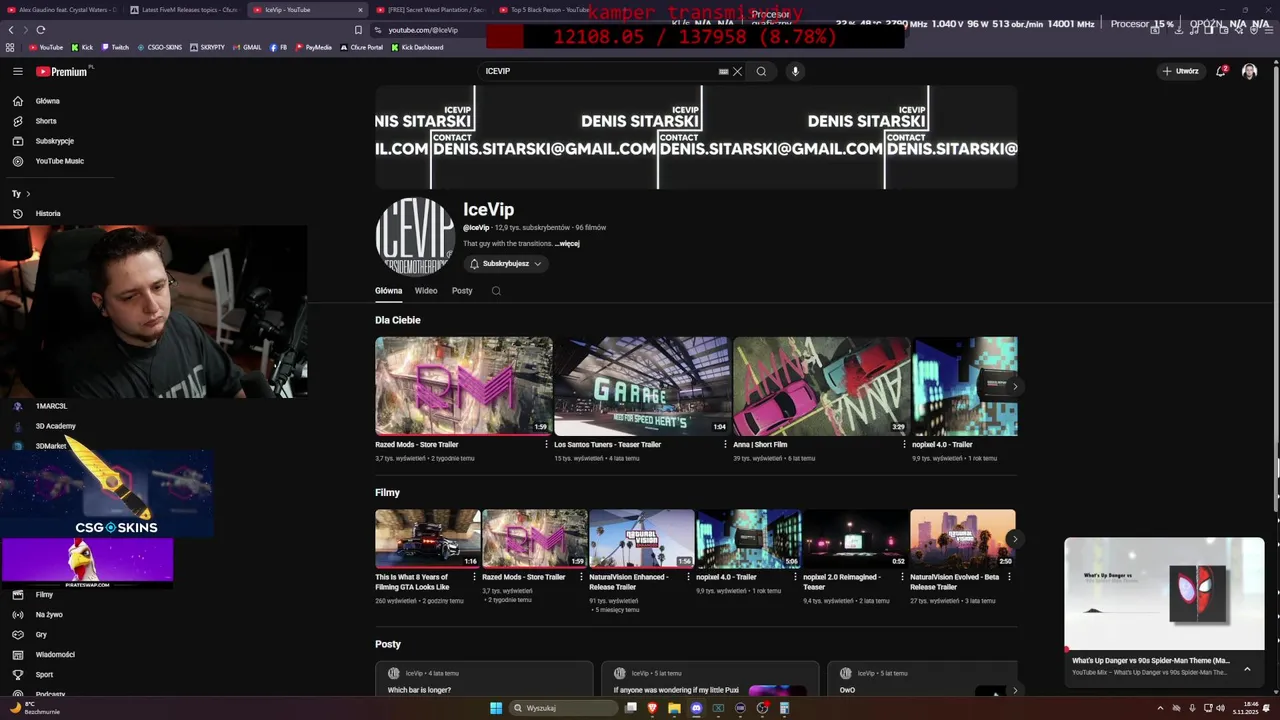Click the address bar URL
Image resolution: width=1280 pixels, height=720 pixels.
[423, 30]
